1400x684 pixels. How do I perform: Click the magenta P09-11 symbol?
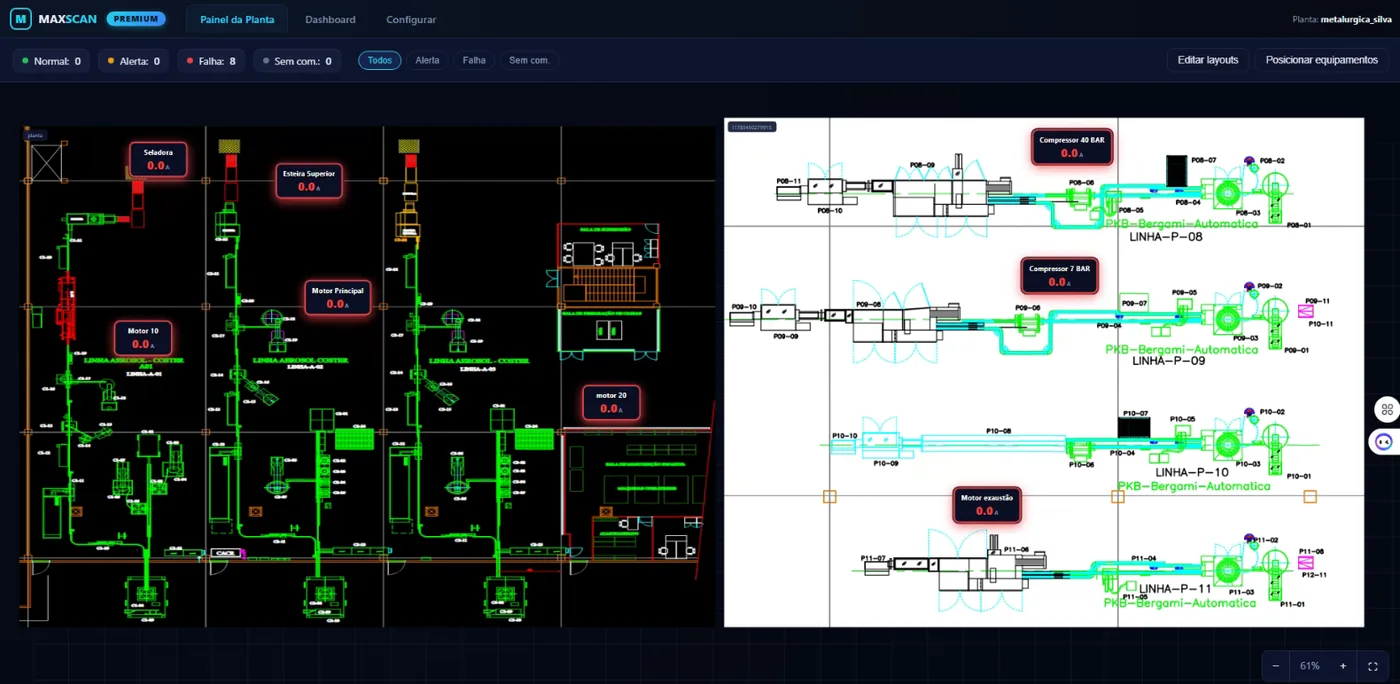pos(1306,311)
